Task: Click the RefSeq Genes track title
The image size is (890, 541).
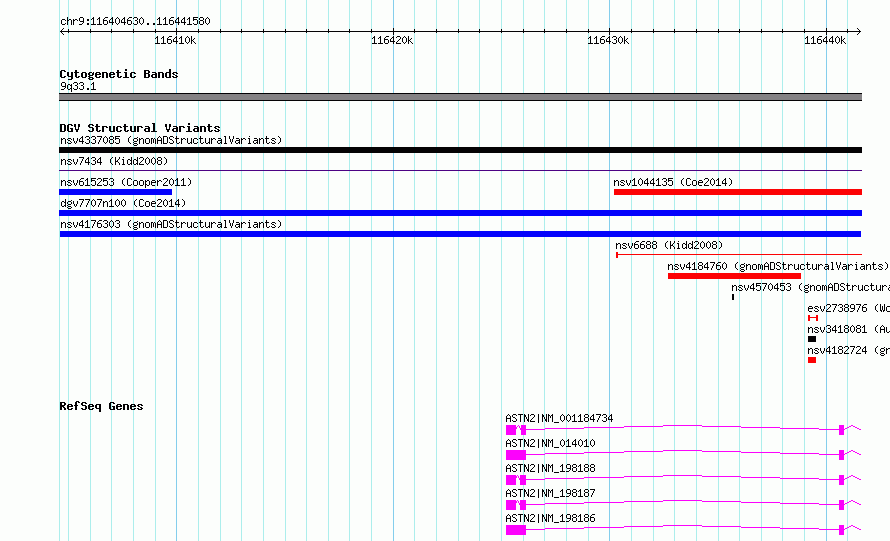Action: click(101, 406)
